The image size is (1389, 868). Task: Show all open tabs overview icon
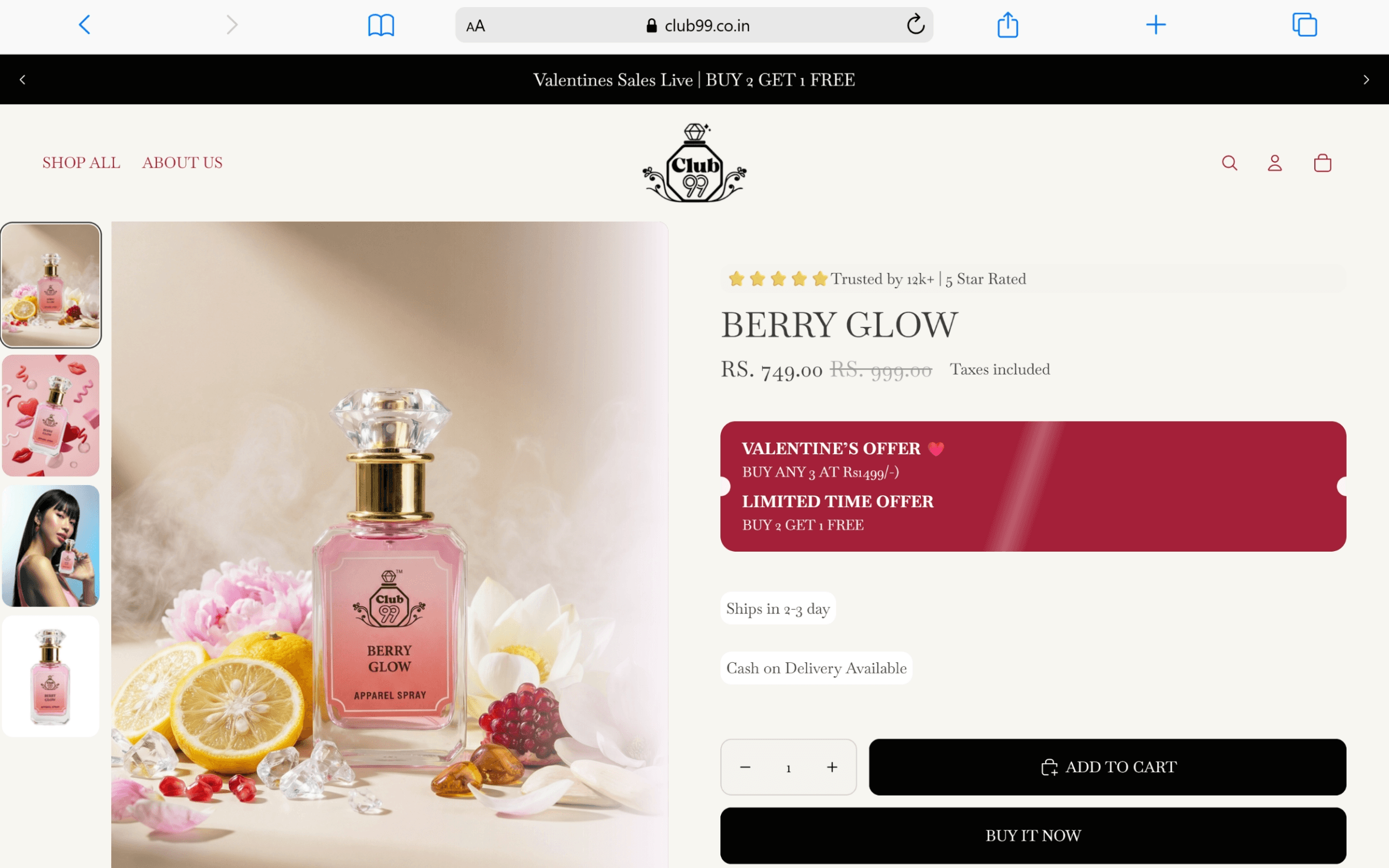click(1304, 25)
